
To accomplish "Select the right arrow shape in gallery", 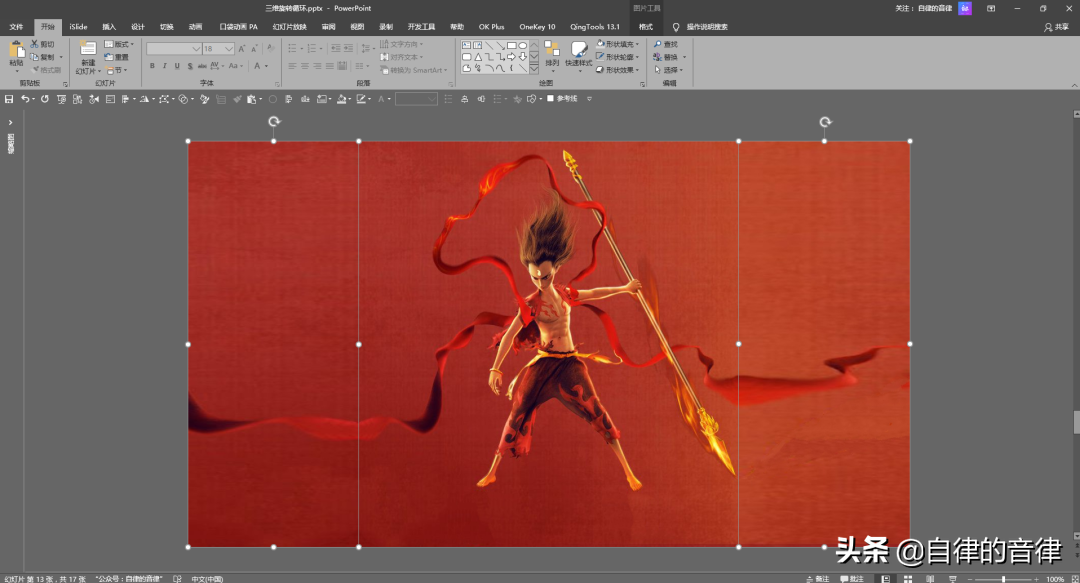I will click(511, 57).
